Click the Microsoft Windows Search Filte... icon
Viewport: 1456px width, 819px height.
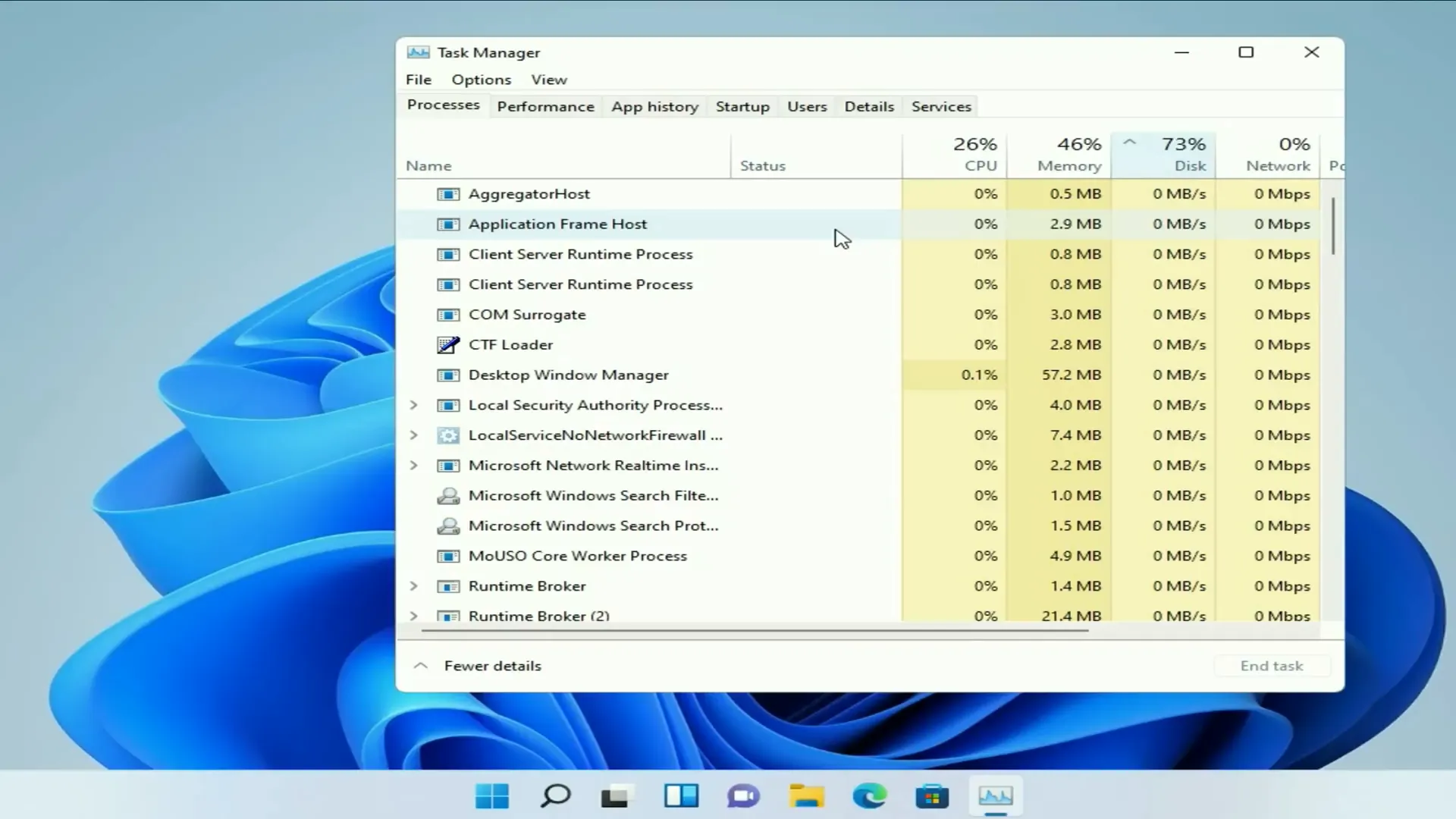click(448, 496)
